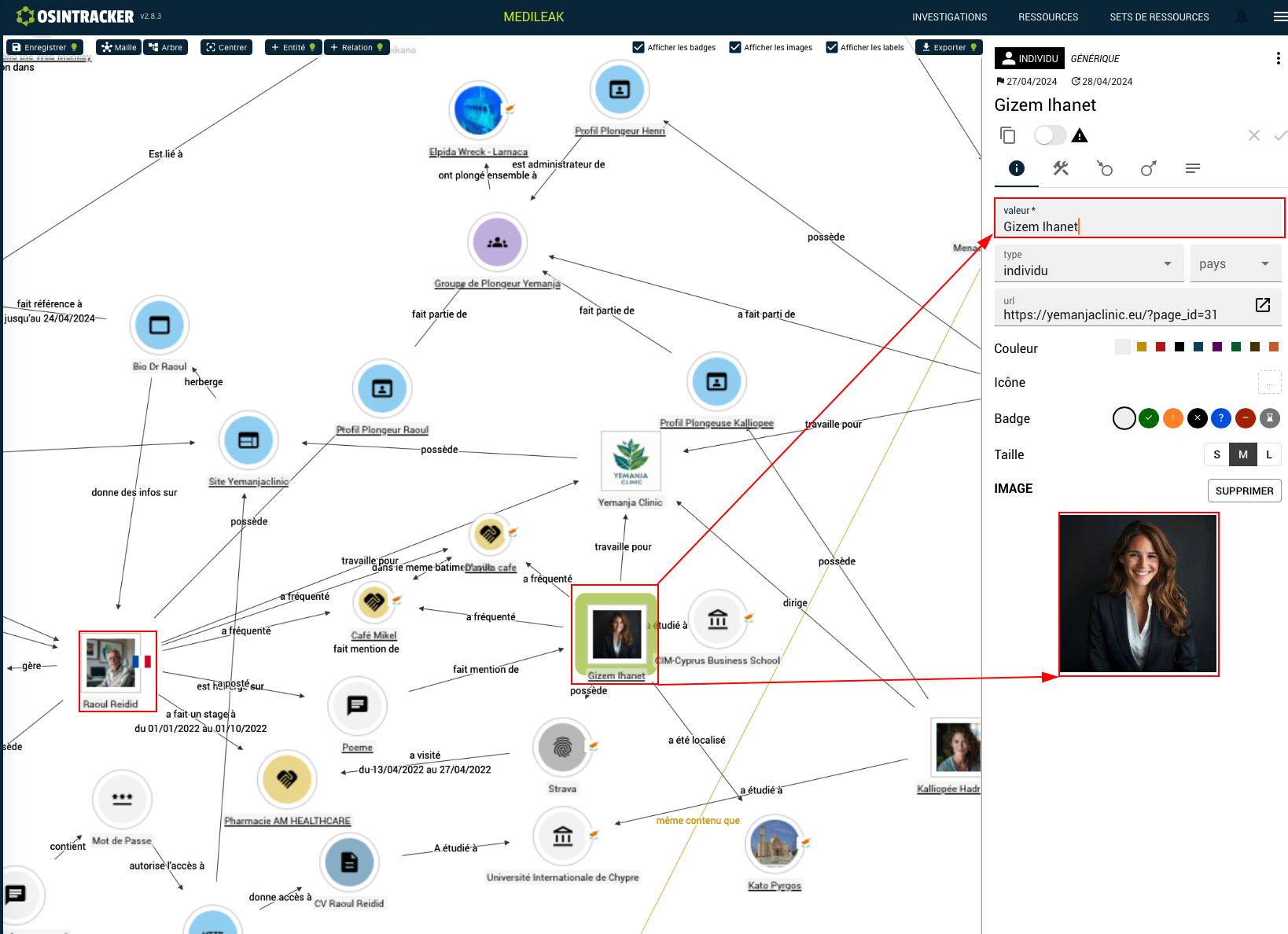Toggle Afficher les badges checkbox
1288x934 pixels.
(x=638, y=47)
